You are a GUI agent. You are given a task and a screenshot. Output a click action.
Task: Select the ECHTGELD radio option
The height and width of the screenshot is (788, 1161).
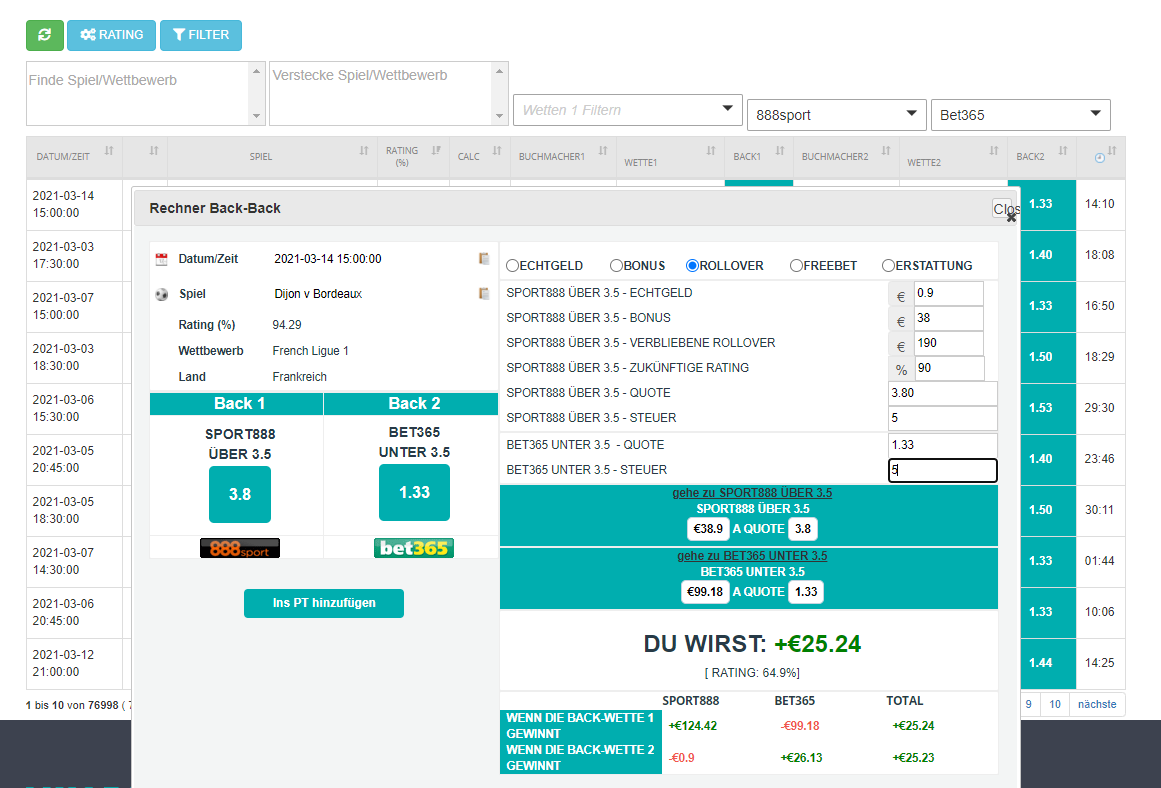(x=512, y=266)
